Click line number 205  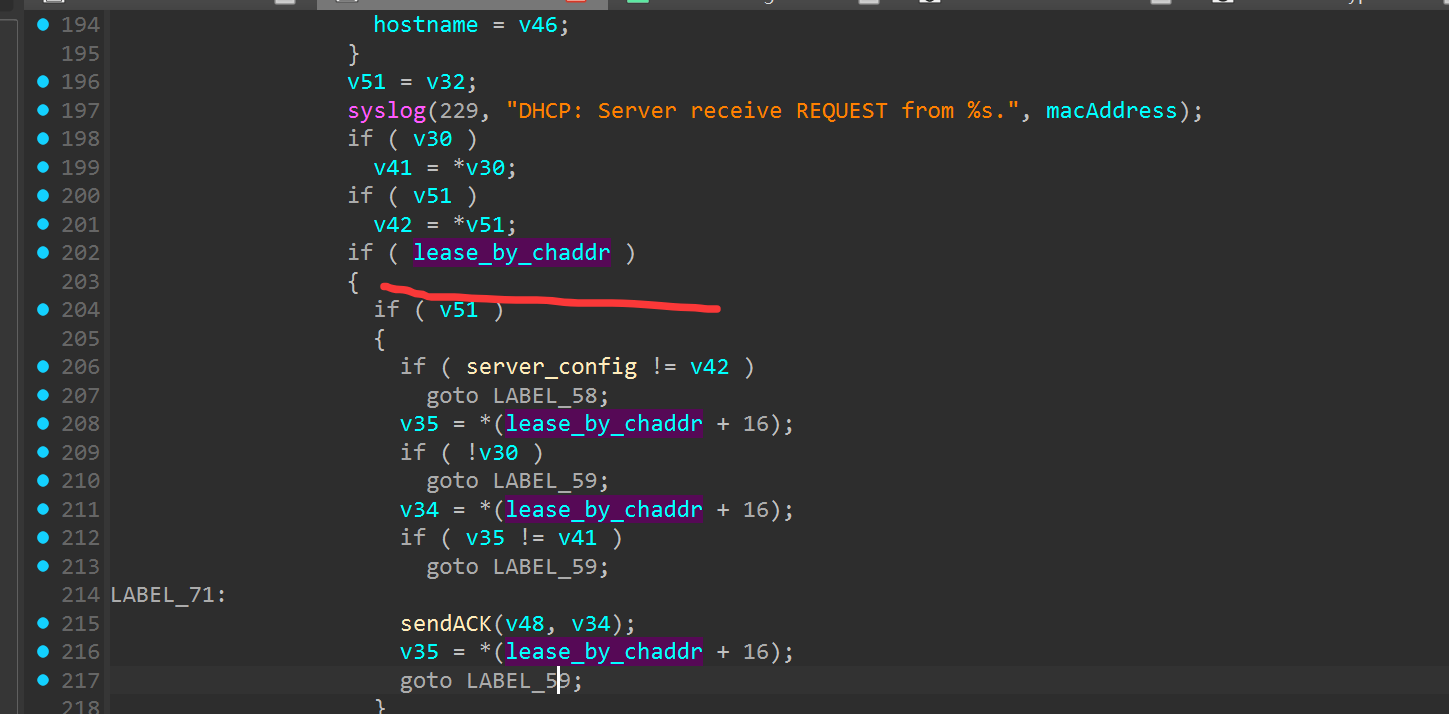point(81,338)
